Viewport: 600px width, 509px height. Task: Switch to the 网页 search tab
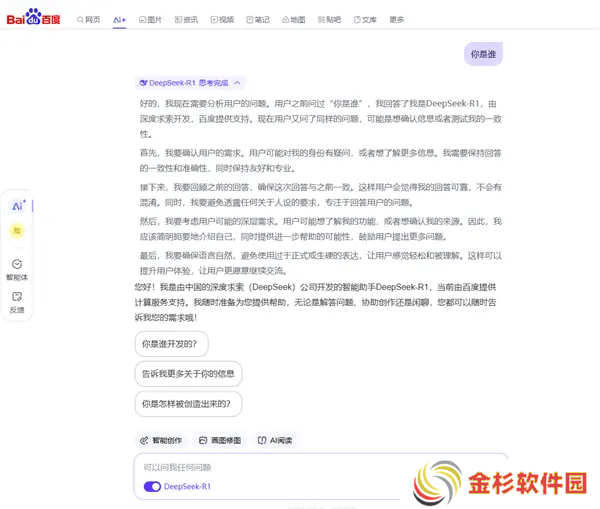click(88, 20)
